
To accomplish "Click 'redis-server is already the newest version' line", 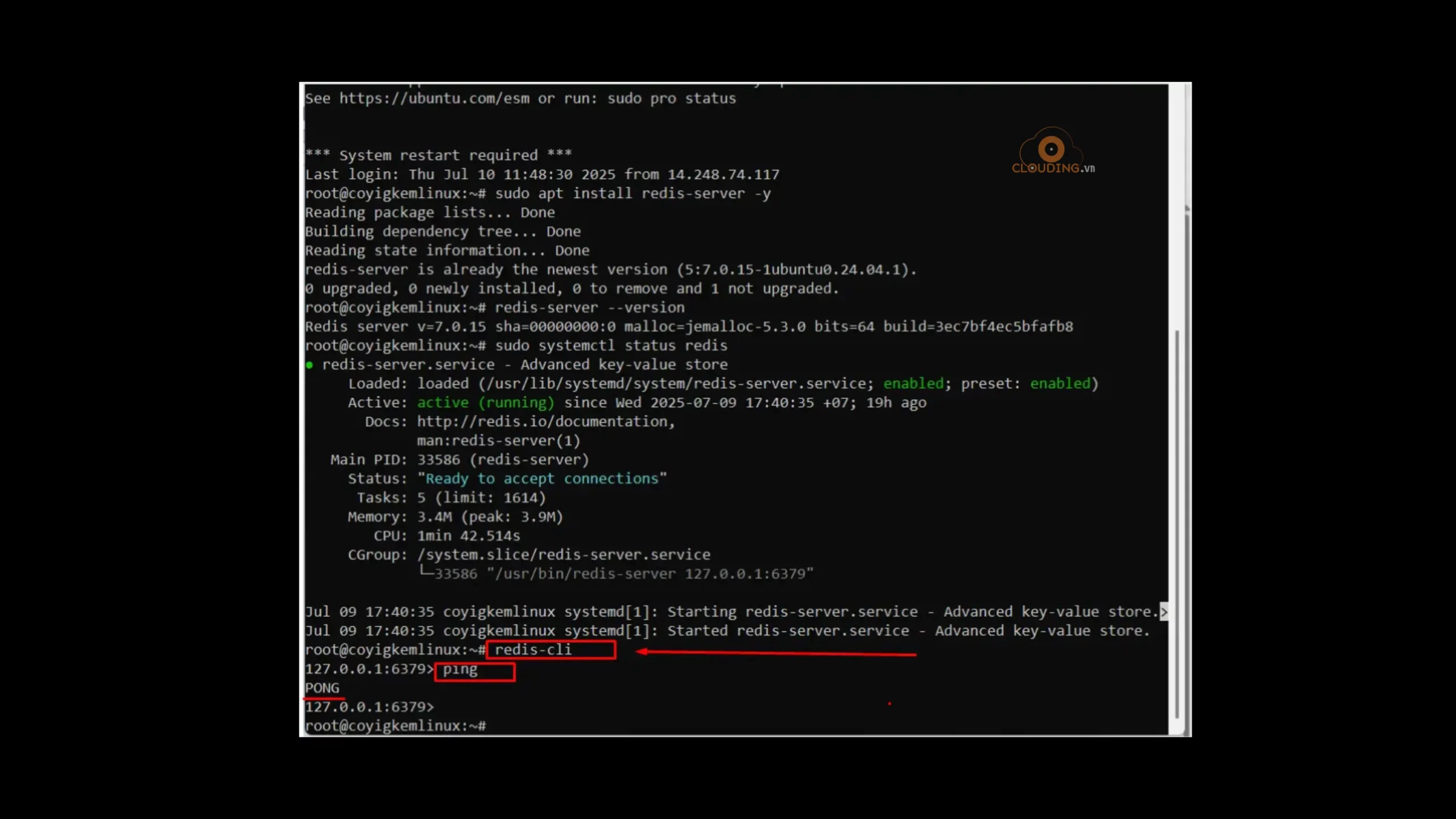I will [x=611, y=270].
